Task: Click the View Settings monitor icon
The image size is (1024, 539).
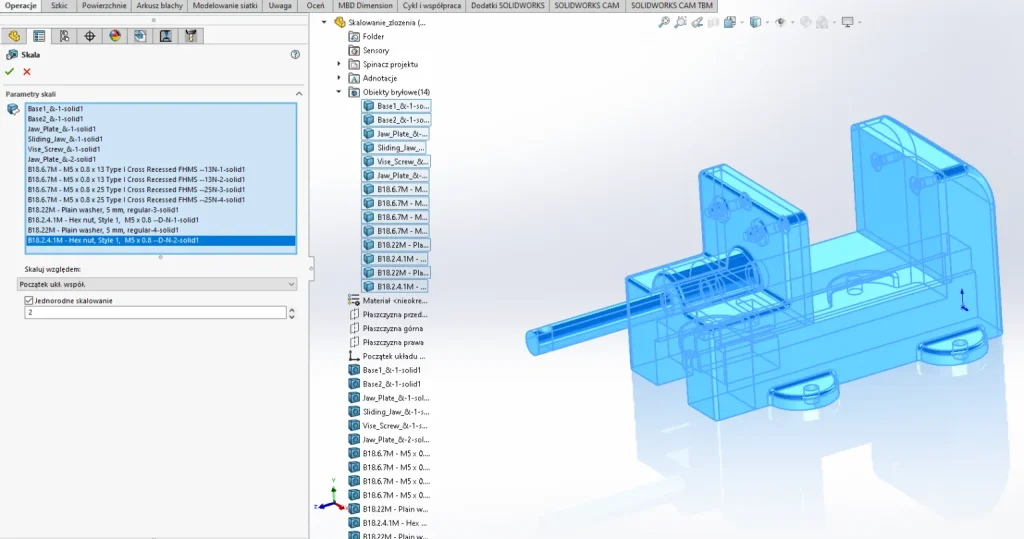Action: pos(848,22)
